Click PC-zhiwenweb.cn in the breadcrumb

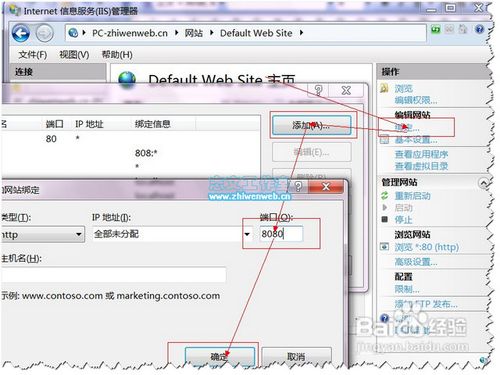130,33
